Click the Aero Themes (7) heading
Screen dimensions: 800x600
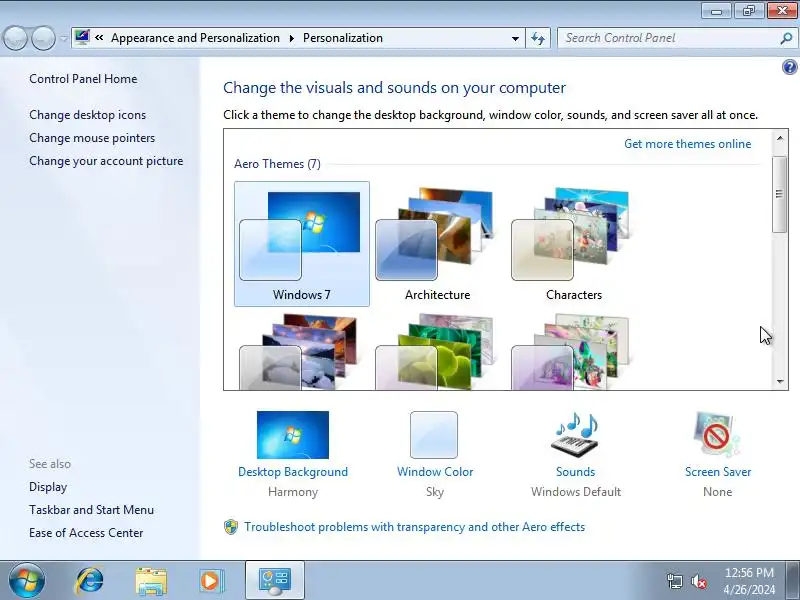pos(277,164)
